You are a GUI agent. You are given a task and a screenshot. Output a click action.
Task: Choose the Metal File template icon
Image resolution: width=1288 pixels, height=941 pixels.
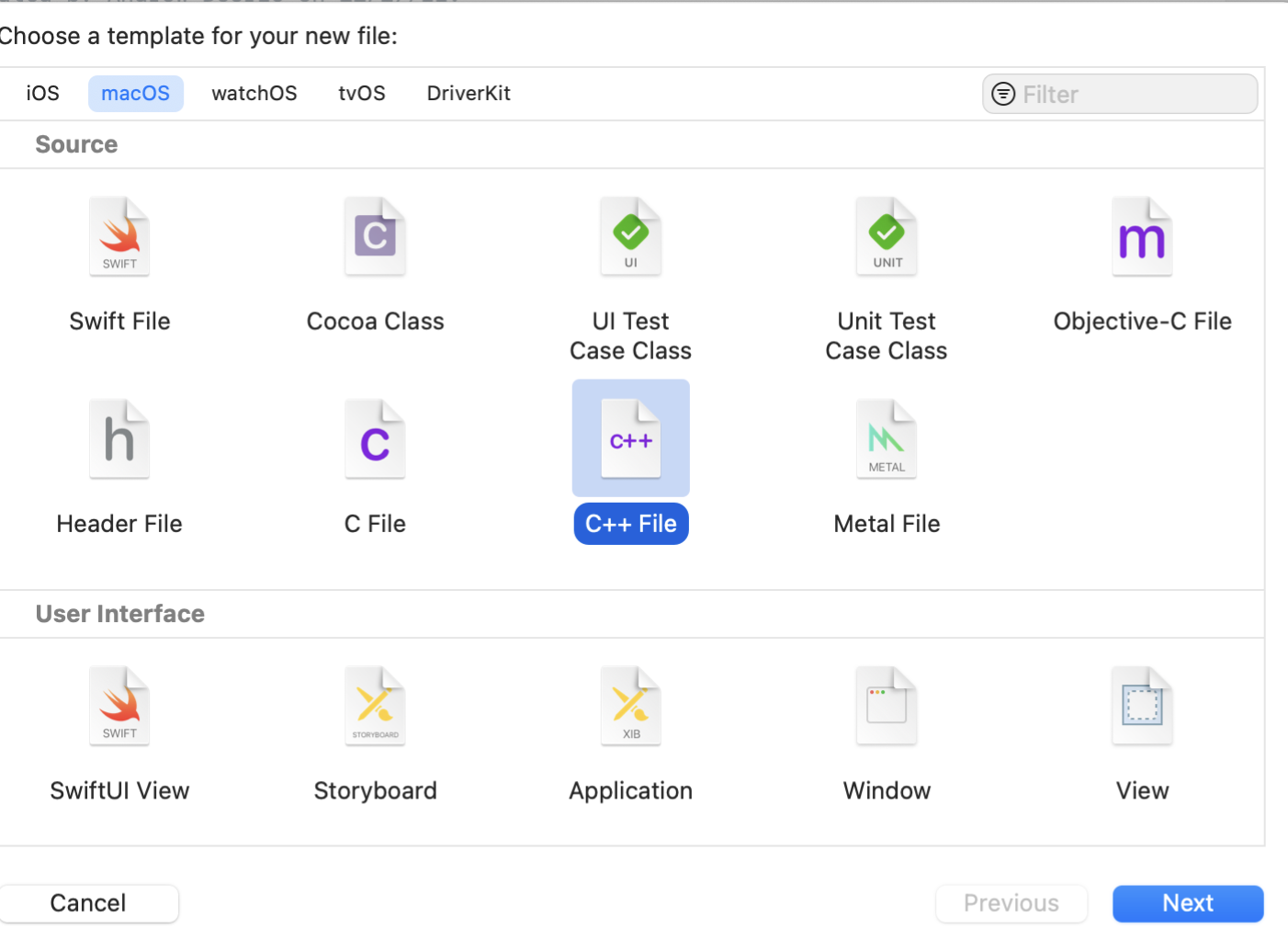(887, 439)
